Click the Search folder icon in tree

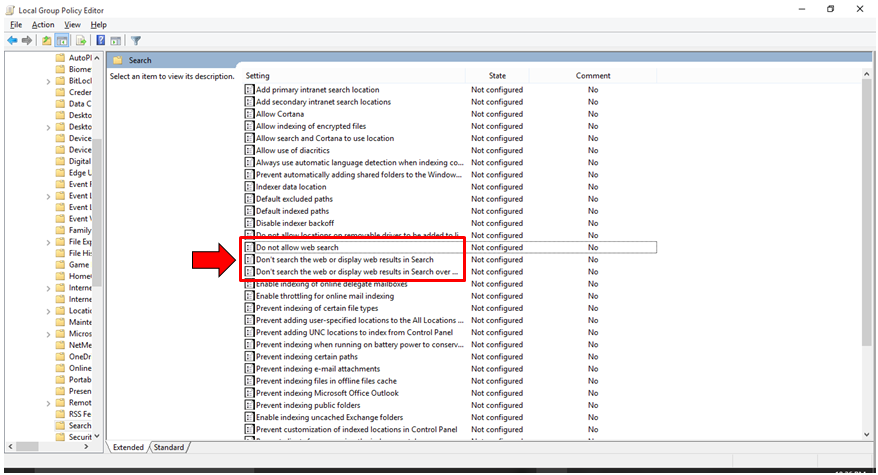[60, 426]
